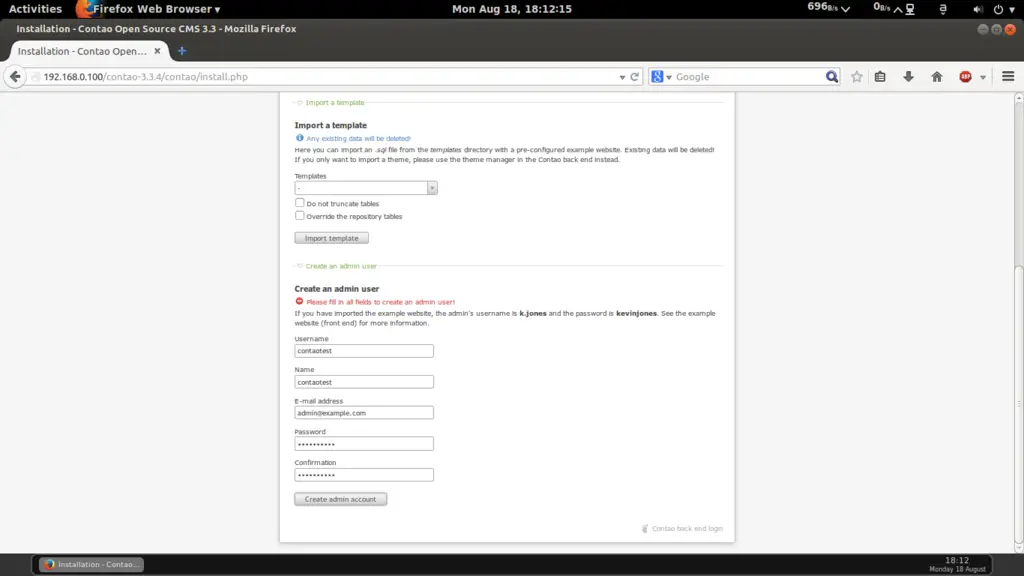Click 'Any existing data will be deleted!' notice
This screenshot has width=1024, height=576.
[x=359, y=138]
